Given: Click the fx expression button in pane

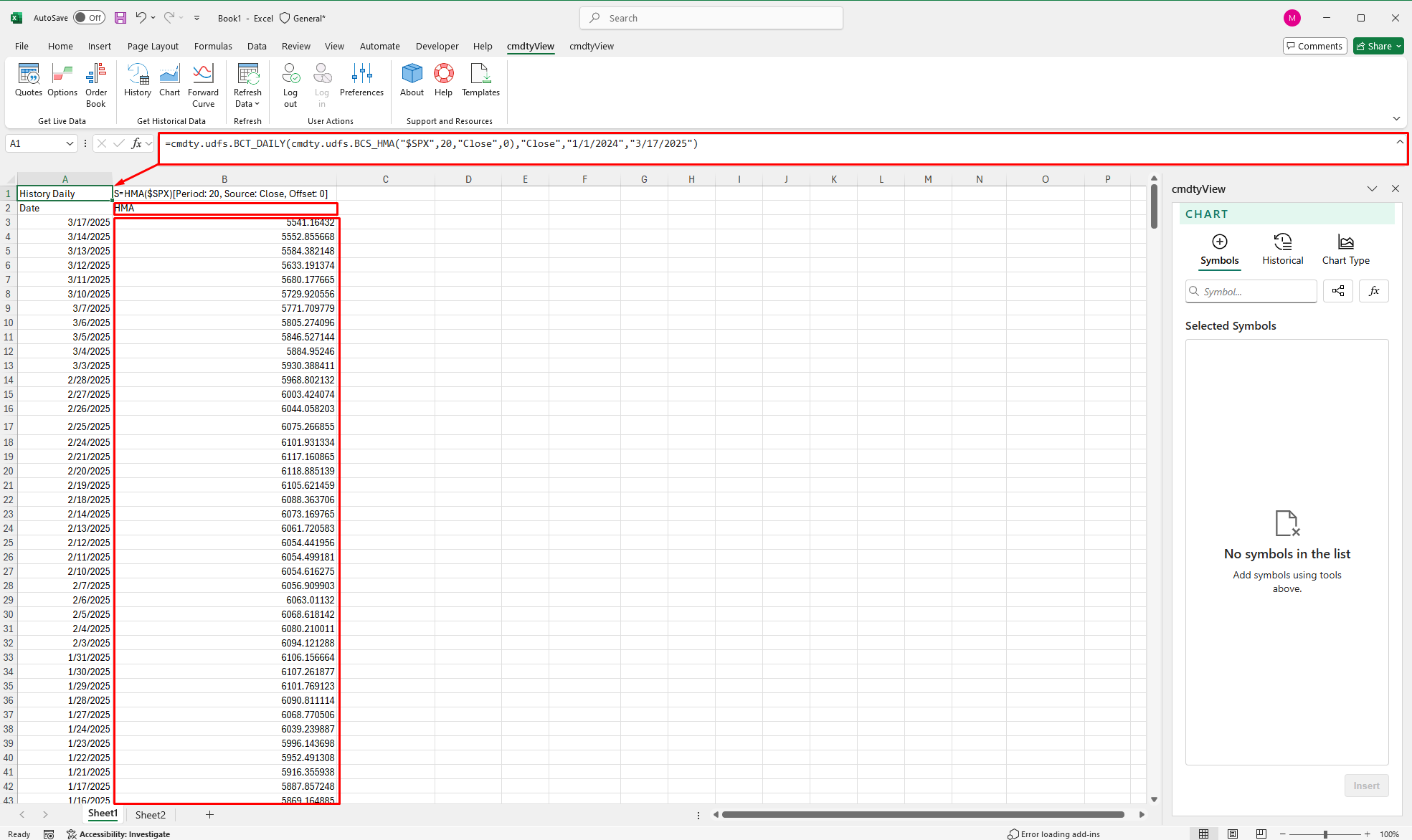Looking at the screenshot, I should (x=1374, y=291).
